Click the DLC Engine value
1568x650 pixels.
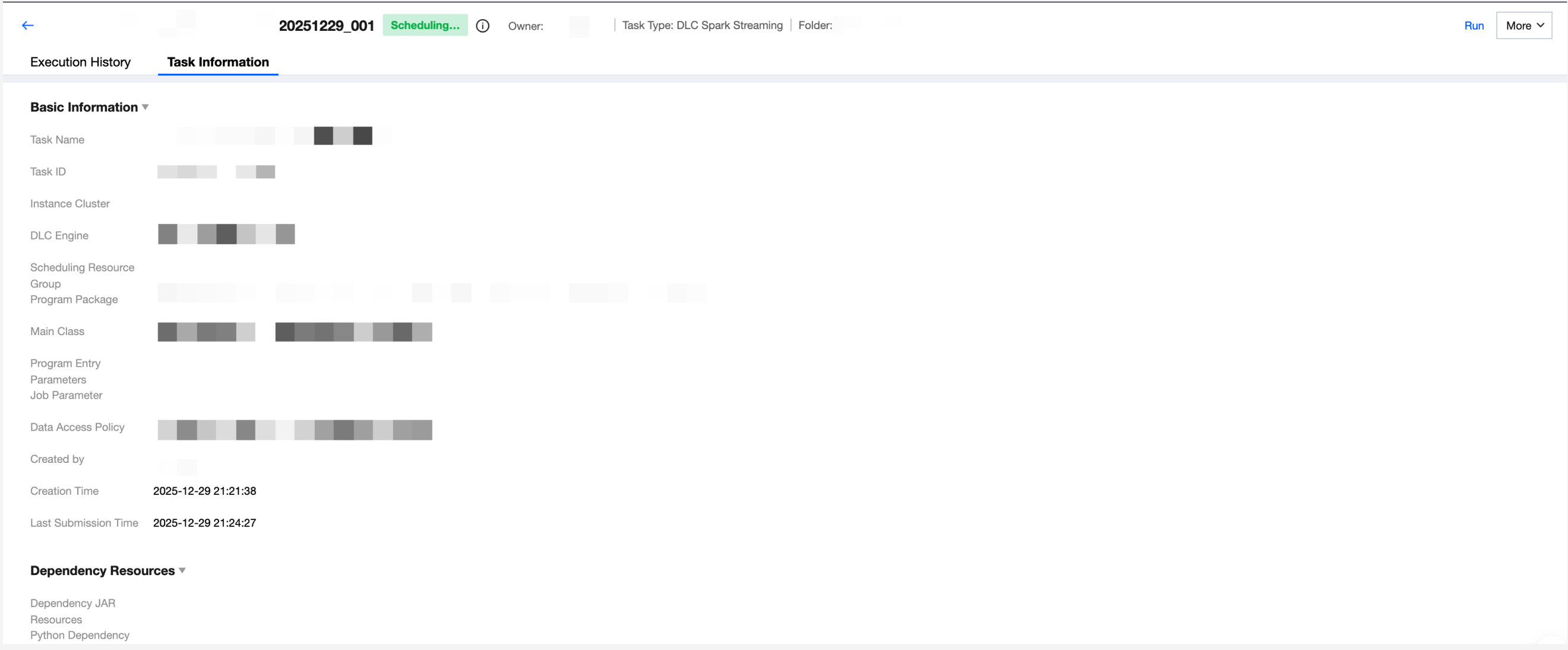click(x=226, y=234)
